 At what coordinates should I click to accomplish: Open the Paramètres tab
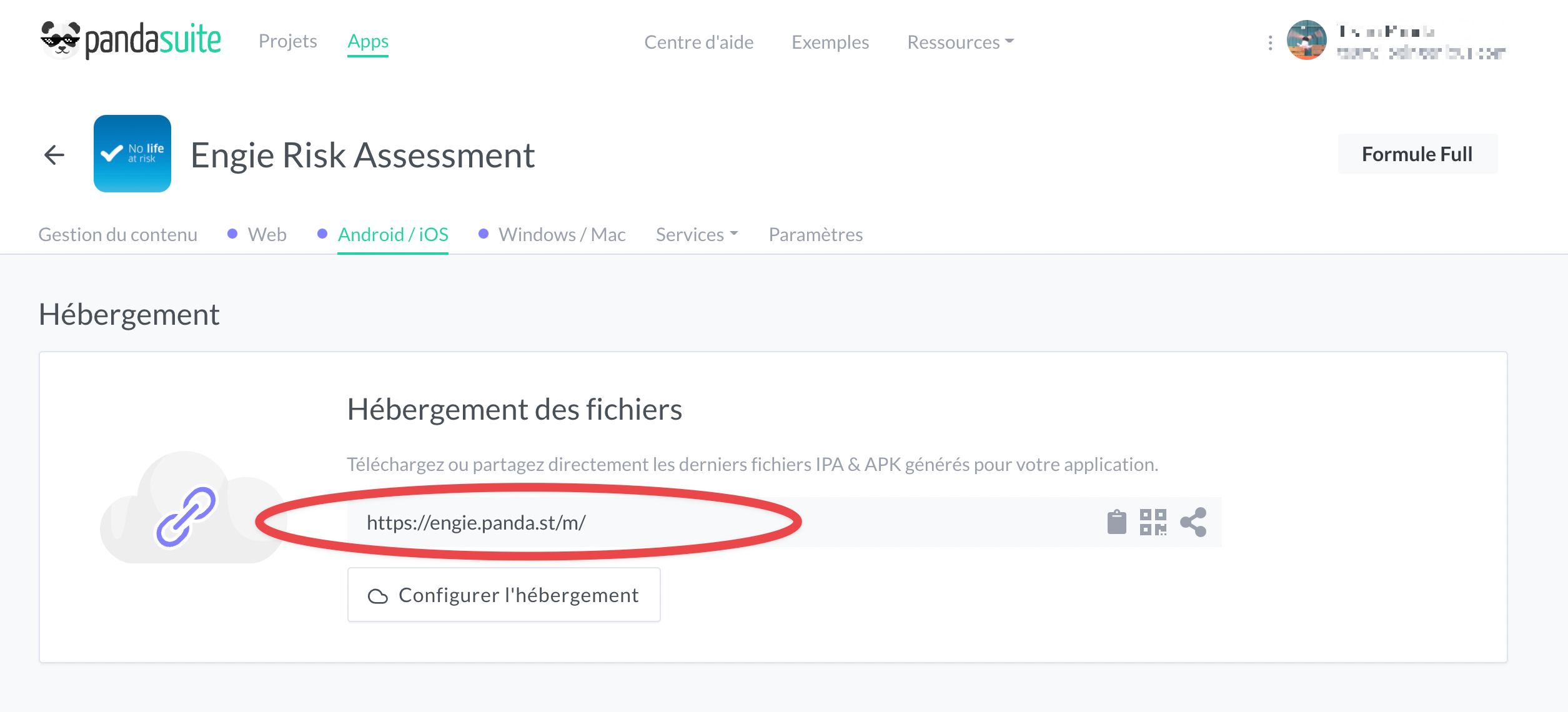coord(815,234)
